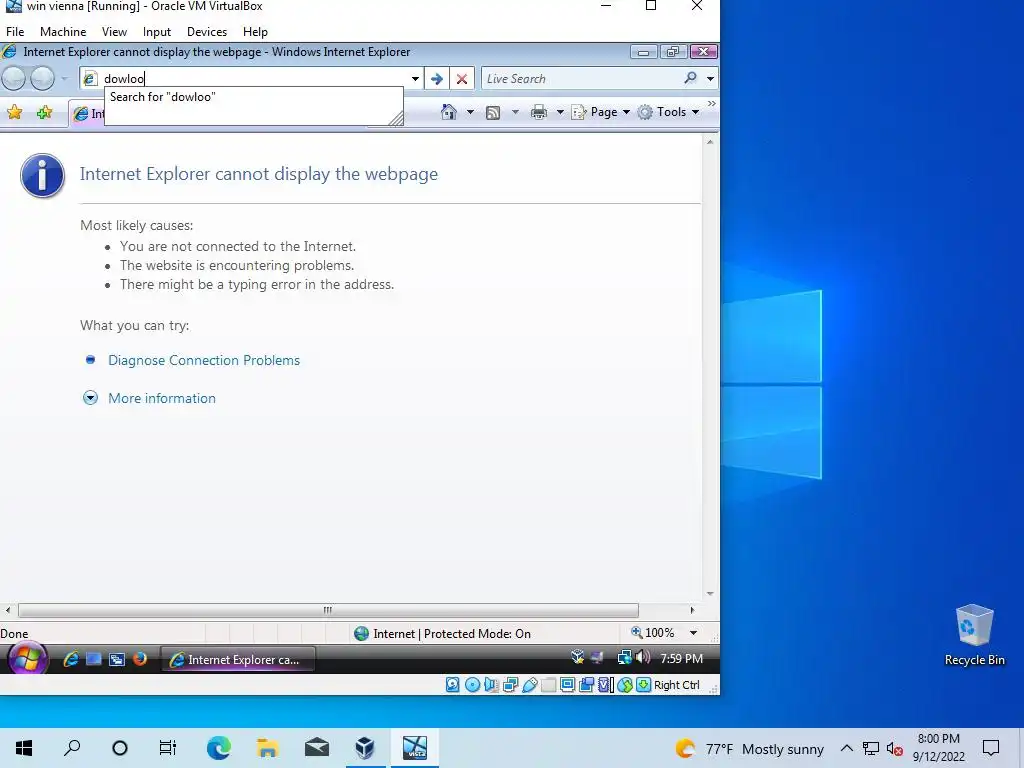Image resolution: width=1024 pixels, height=768 pixels.
Task: Open the Favorites Center star icon
Action: click(x=14, y=112)
